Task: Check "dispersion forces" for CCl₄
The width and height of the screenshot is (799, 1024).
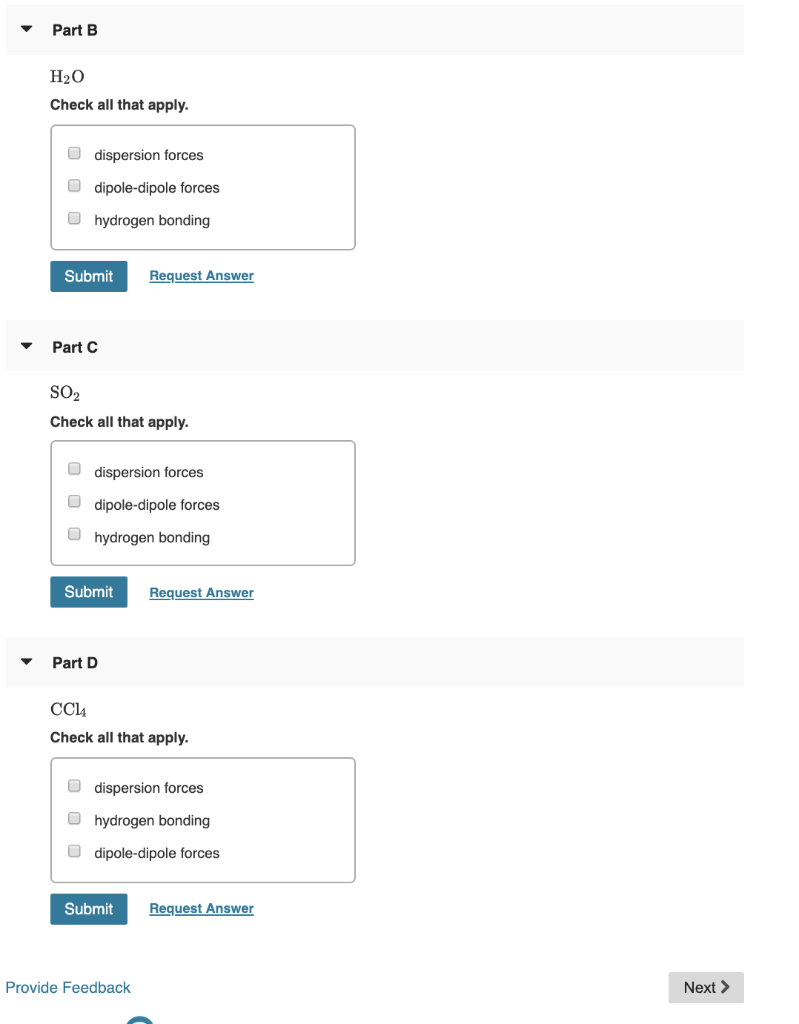Action: point(74,785)
